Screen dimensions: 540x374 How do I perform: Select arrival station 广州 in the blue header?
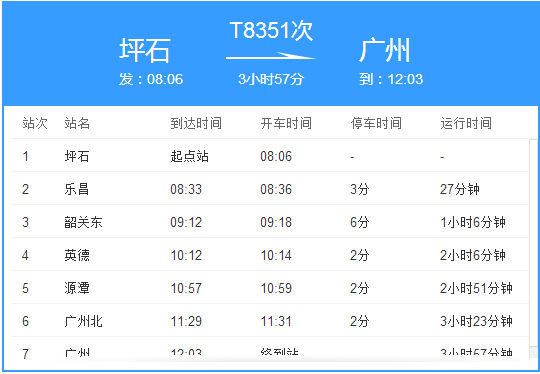coord(384,51)
